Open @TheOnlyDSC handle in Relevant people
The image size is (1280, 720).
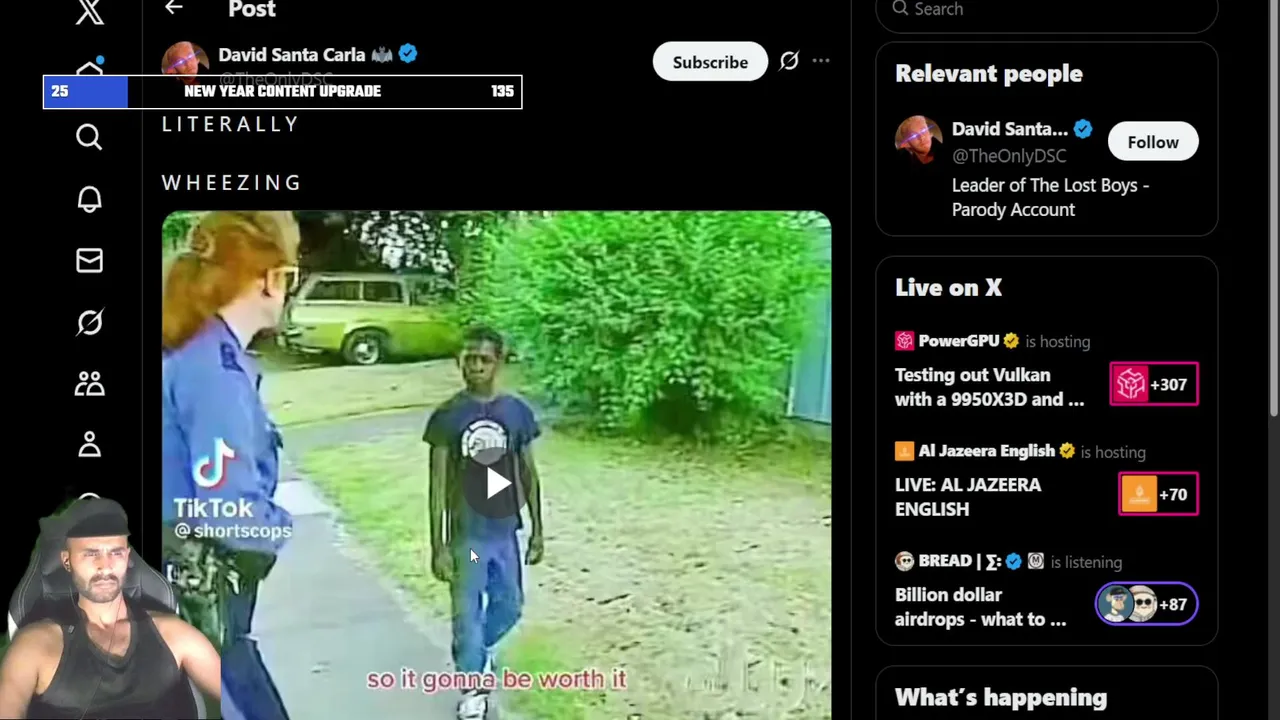pyautogui.click(x=1009, y=156)
